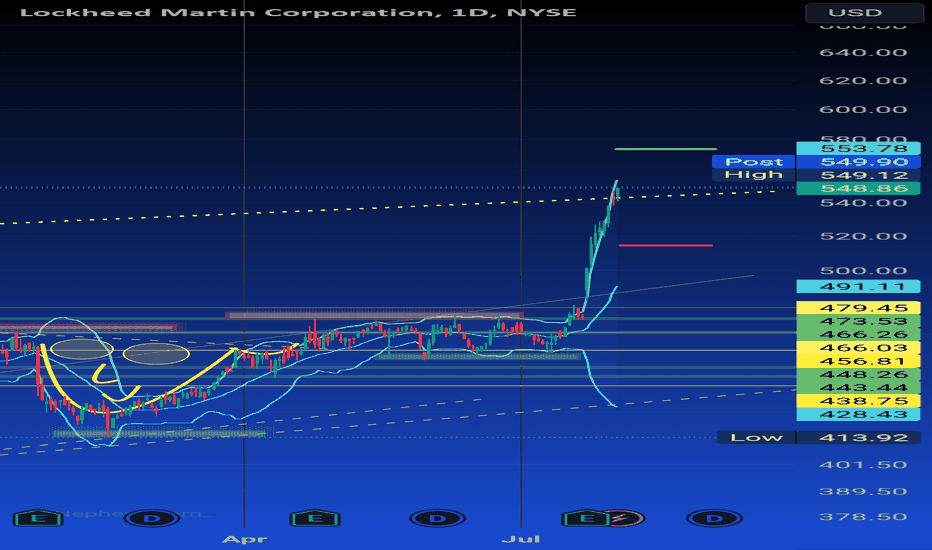
Task: Select the first yellow ellipse drawing
Action: 81,348
